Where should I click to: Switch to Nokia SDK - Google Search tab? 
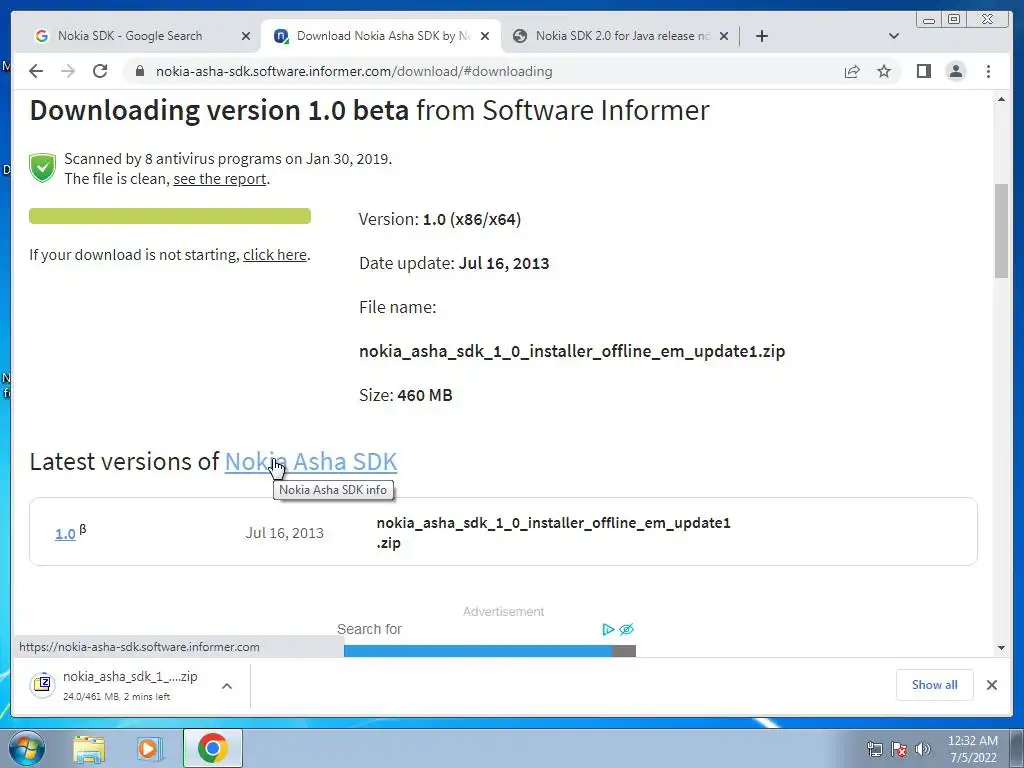coord(129,36)
